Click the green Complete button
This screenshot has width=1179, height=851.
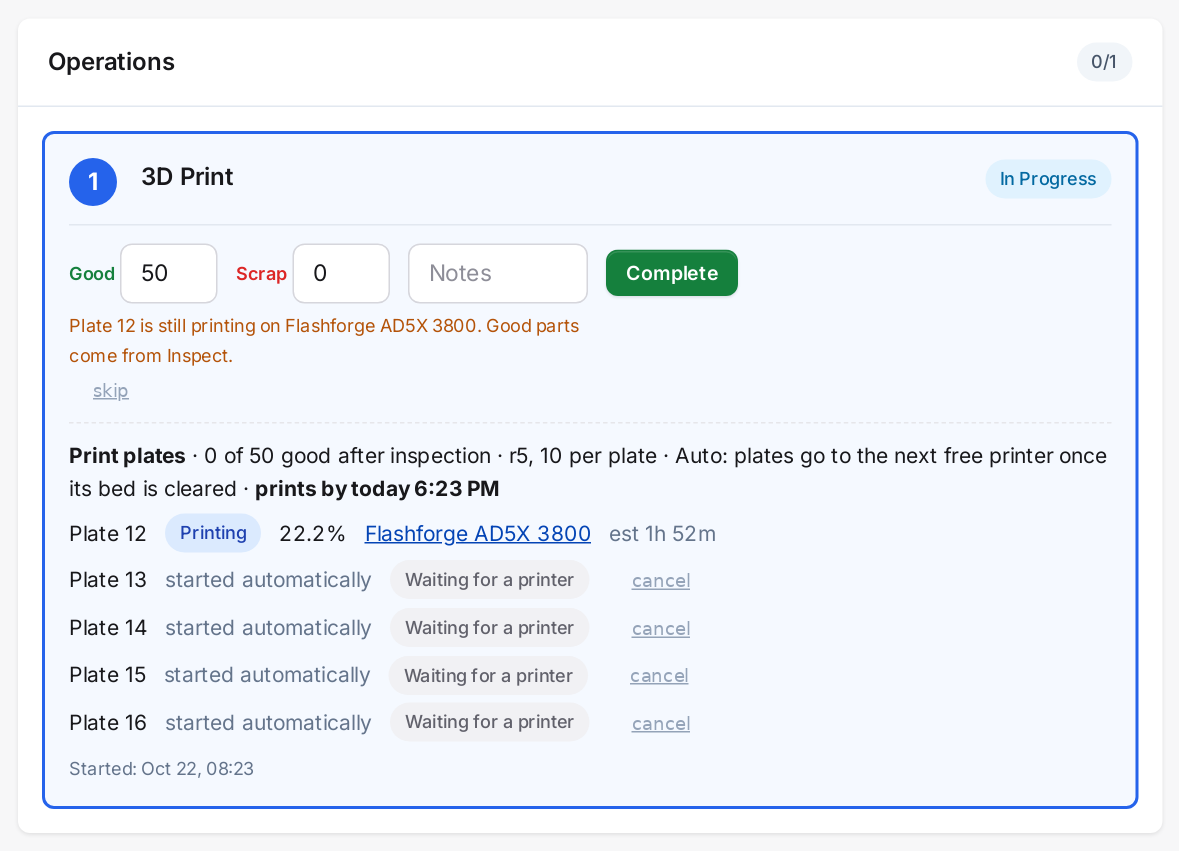[x=671, y=273]
